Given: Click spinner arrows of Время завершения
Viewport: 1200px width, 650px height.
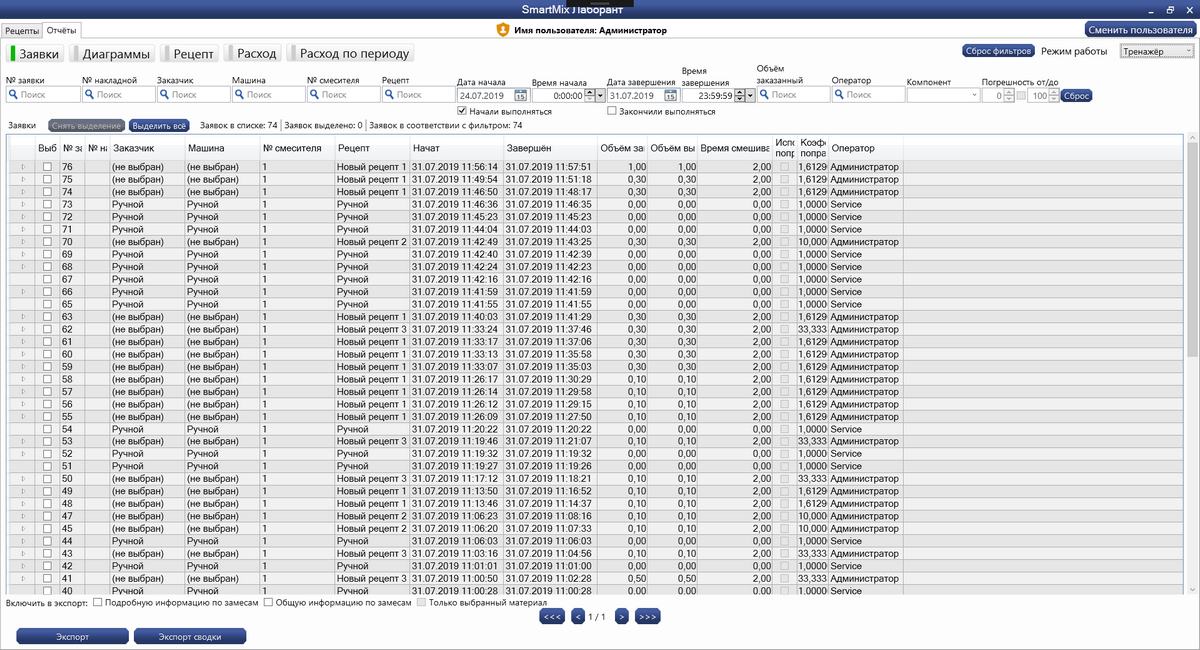Looking at the screenshot, I should [x=739, y=96].
